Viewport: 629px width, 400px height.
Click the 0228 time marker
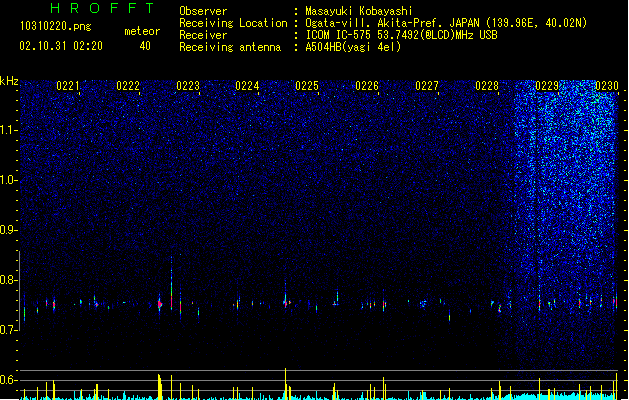coord(487,86)
